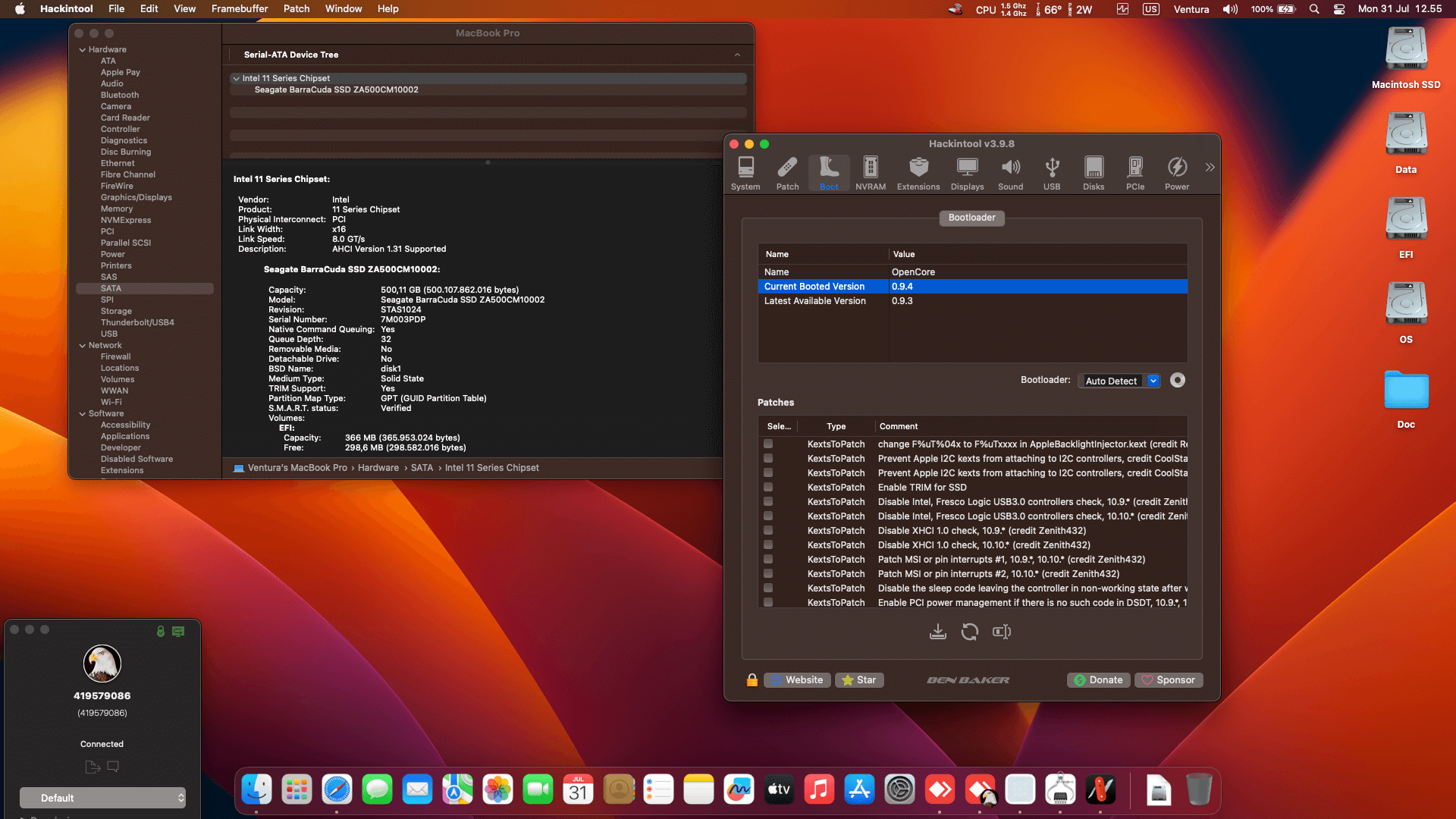The height and width of the screenshot is (819, 1456).
Task: Collapse the Serial-ATA Device Tree header chevron
Action: 737,55
